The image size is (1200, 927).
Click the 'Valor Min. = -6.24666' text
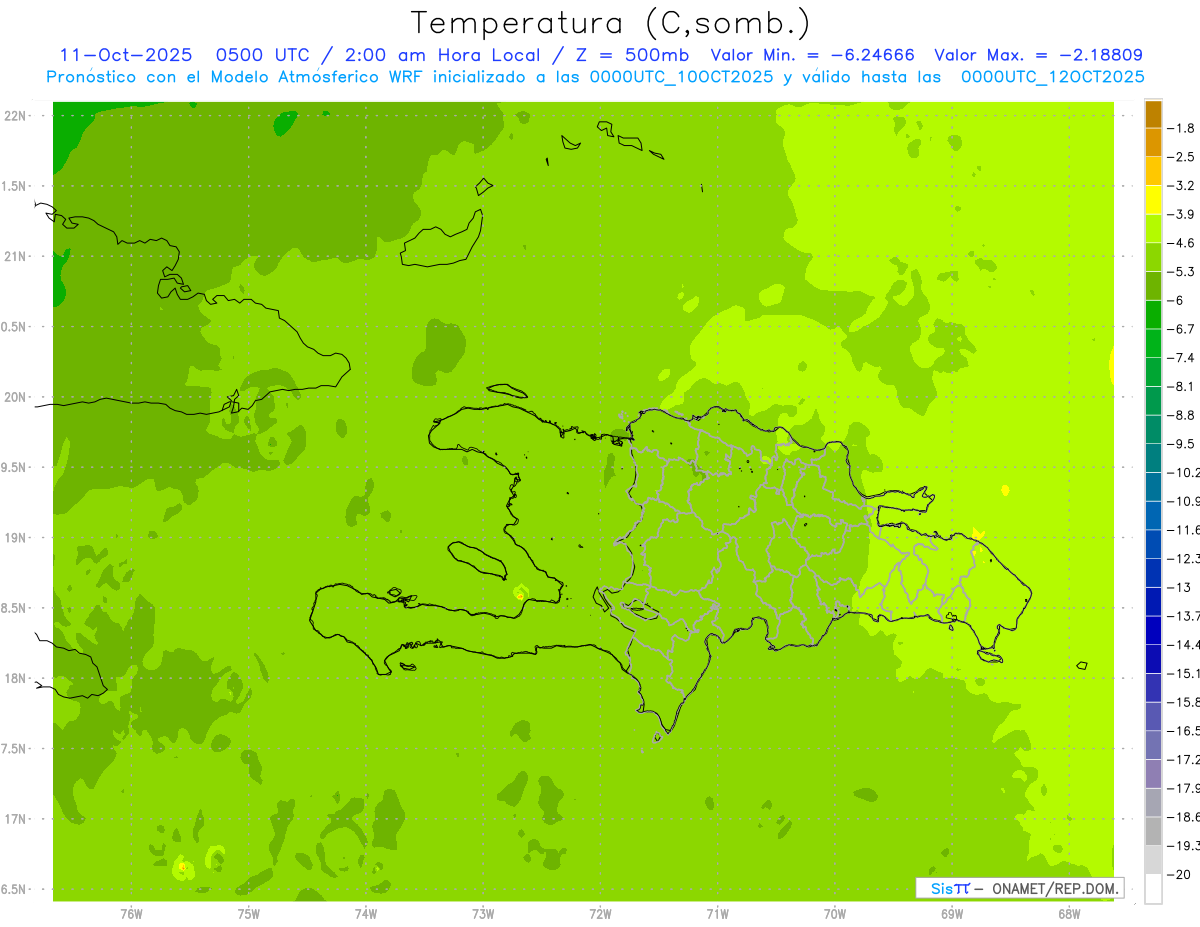coord(812,55)
